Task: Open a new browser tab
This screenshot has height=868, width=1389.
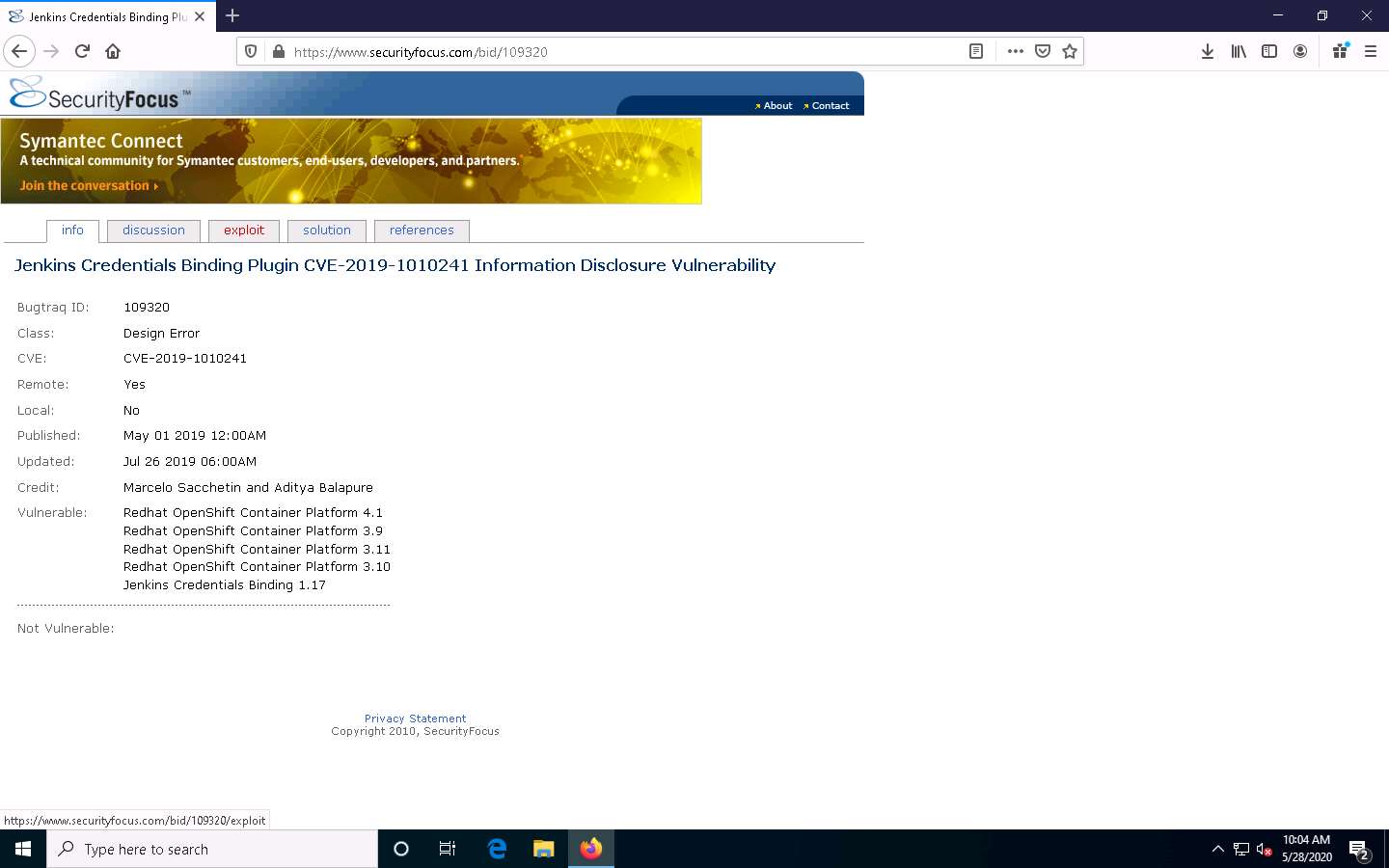Action: coord(232,15)
